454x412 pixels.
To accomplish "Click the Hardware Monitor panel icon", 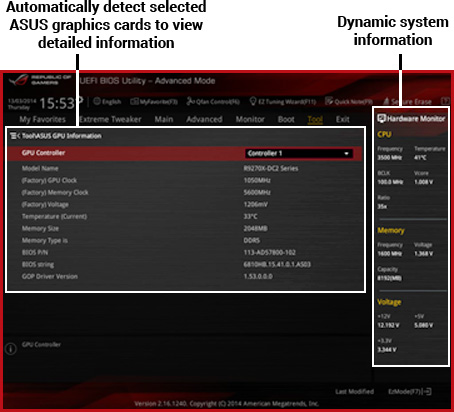I will 381,118.
